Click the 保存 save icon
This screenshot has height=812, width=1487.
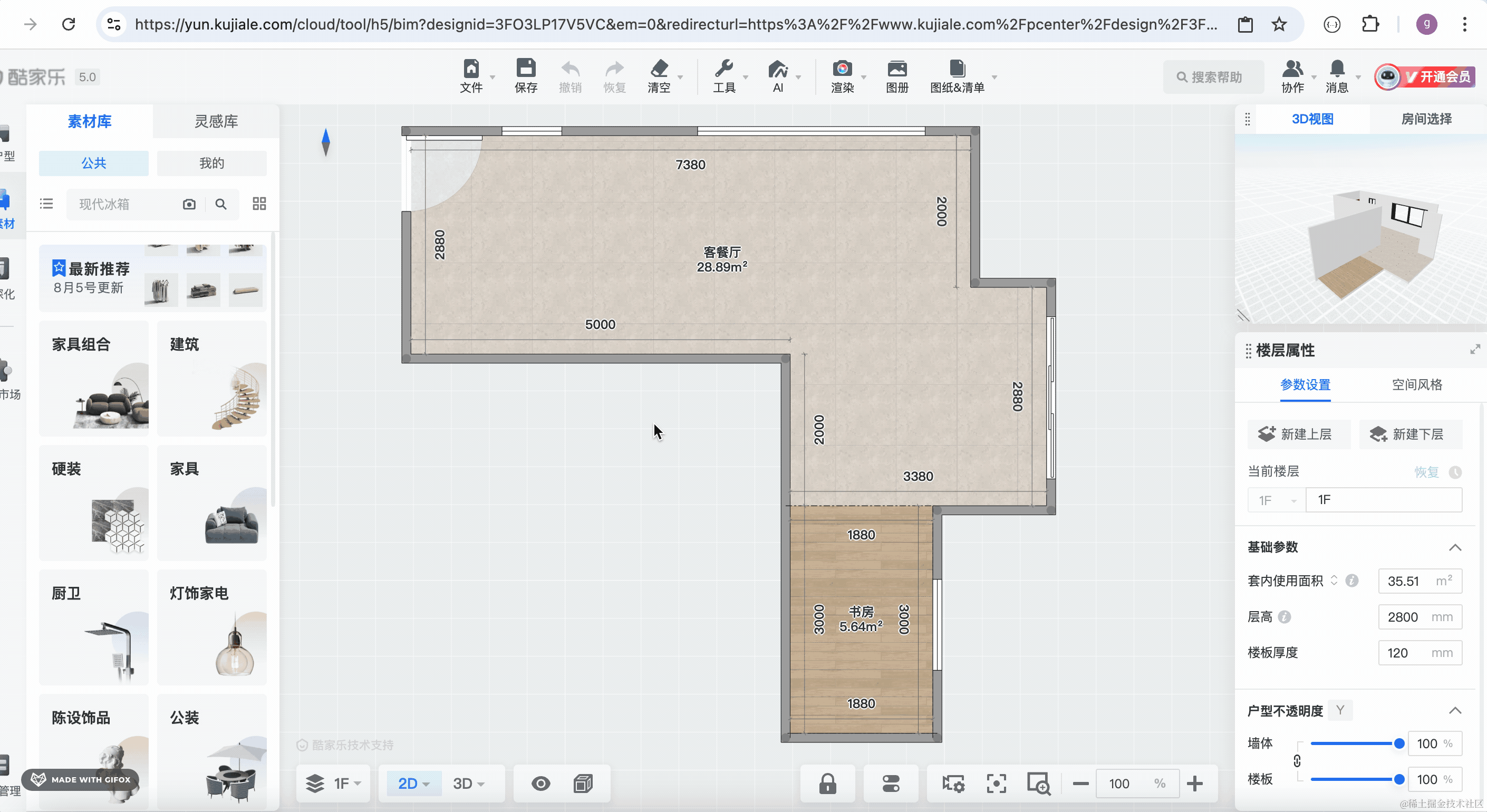(x=525, y=69)
